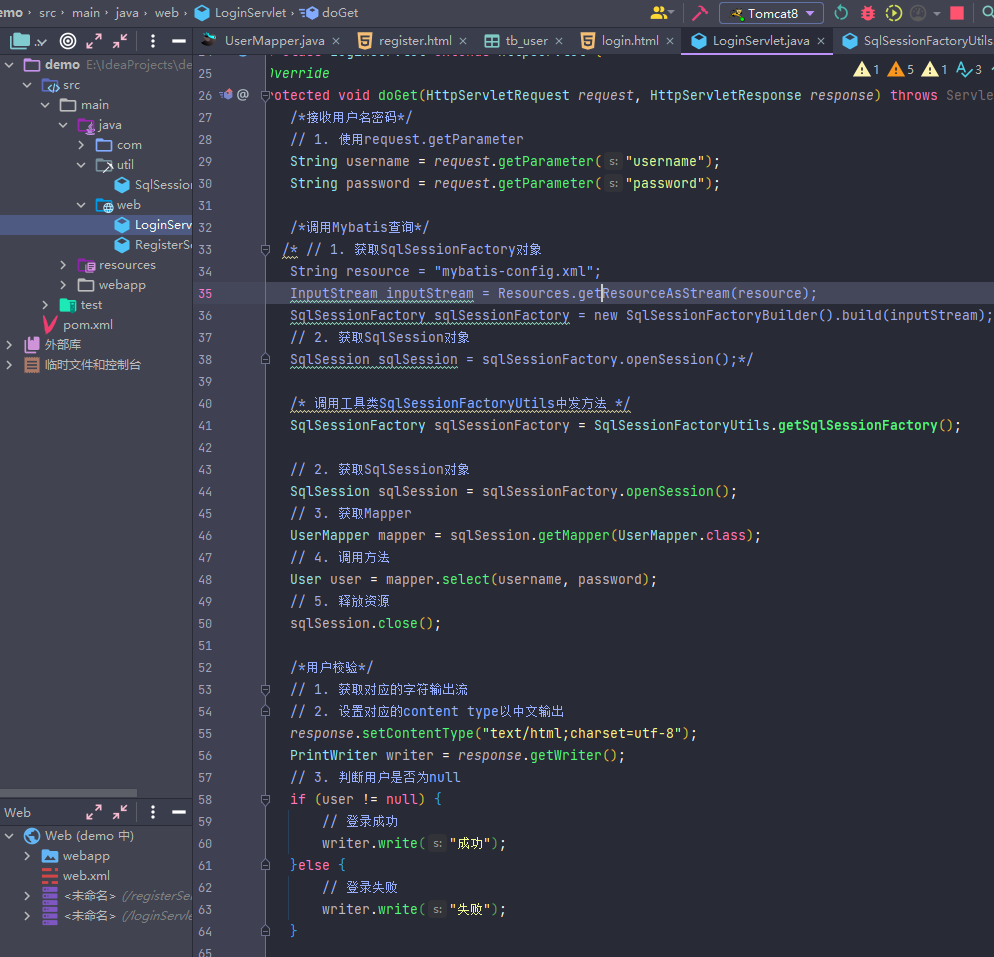Switch to tb_user tab
994x957 pixels.
pyautogui.click(x=526, y=41)
